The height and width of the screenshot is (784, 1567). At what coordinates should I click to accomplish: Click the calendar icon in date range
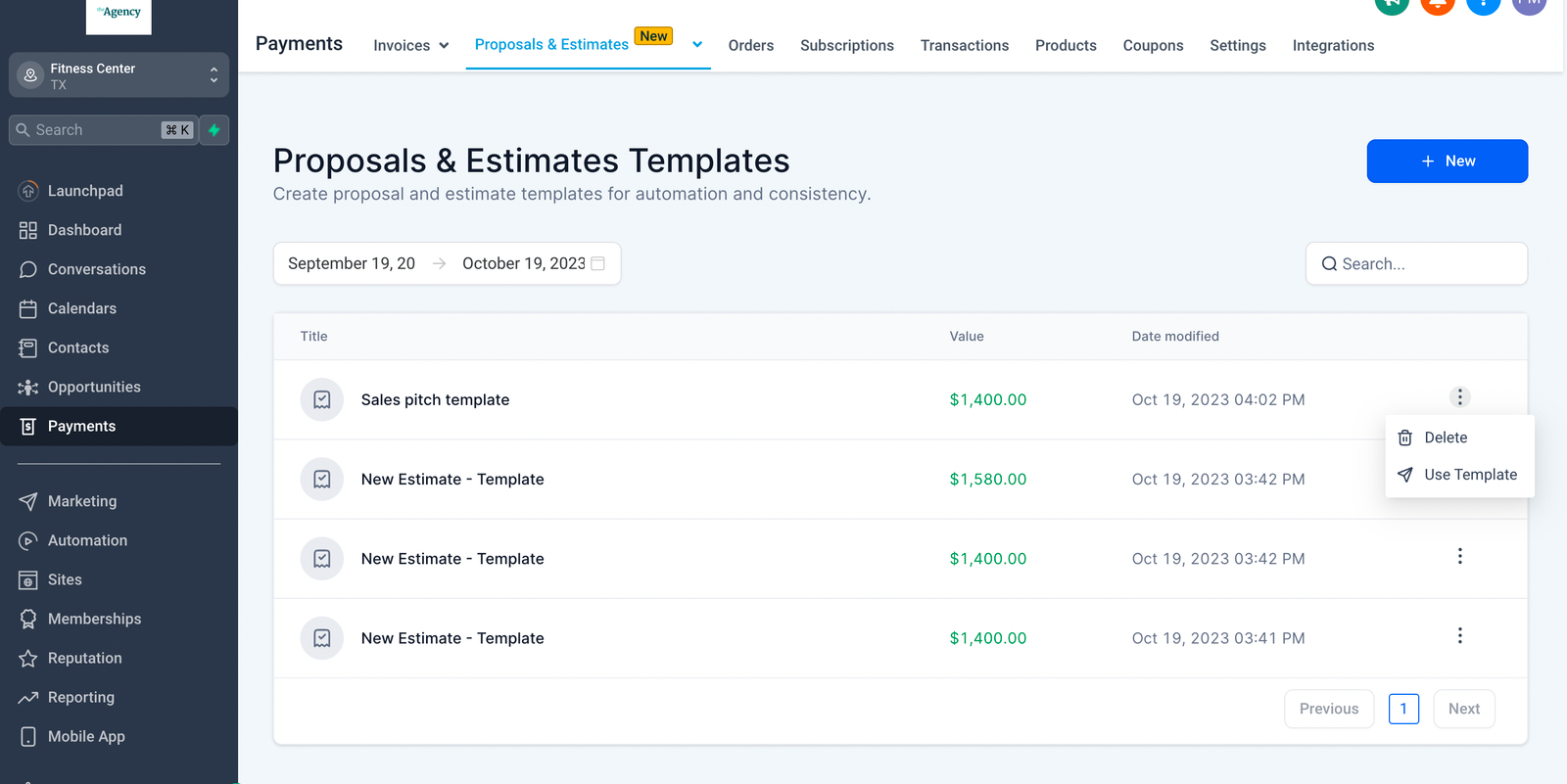[x=598, y=263]
